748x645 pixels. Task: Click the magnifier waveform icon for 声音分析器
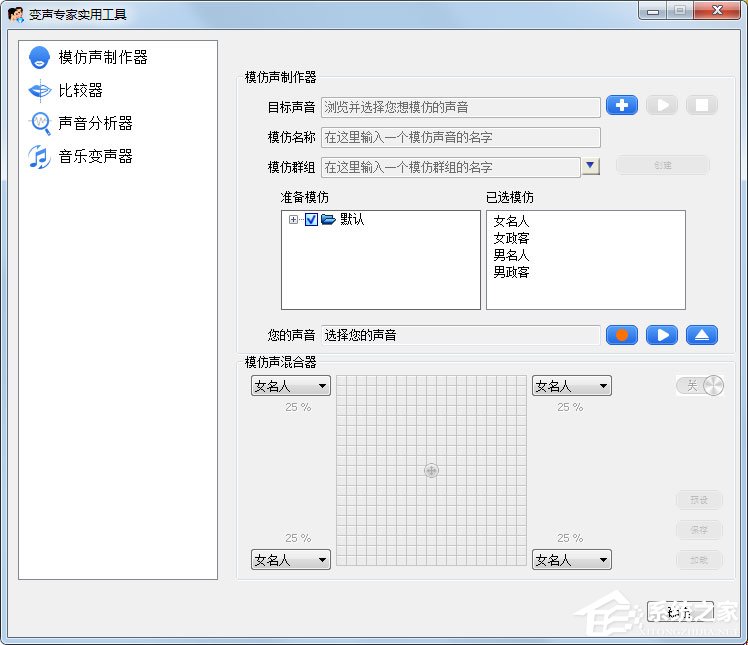(x=39, y=123)
